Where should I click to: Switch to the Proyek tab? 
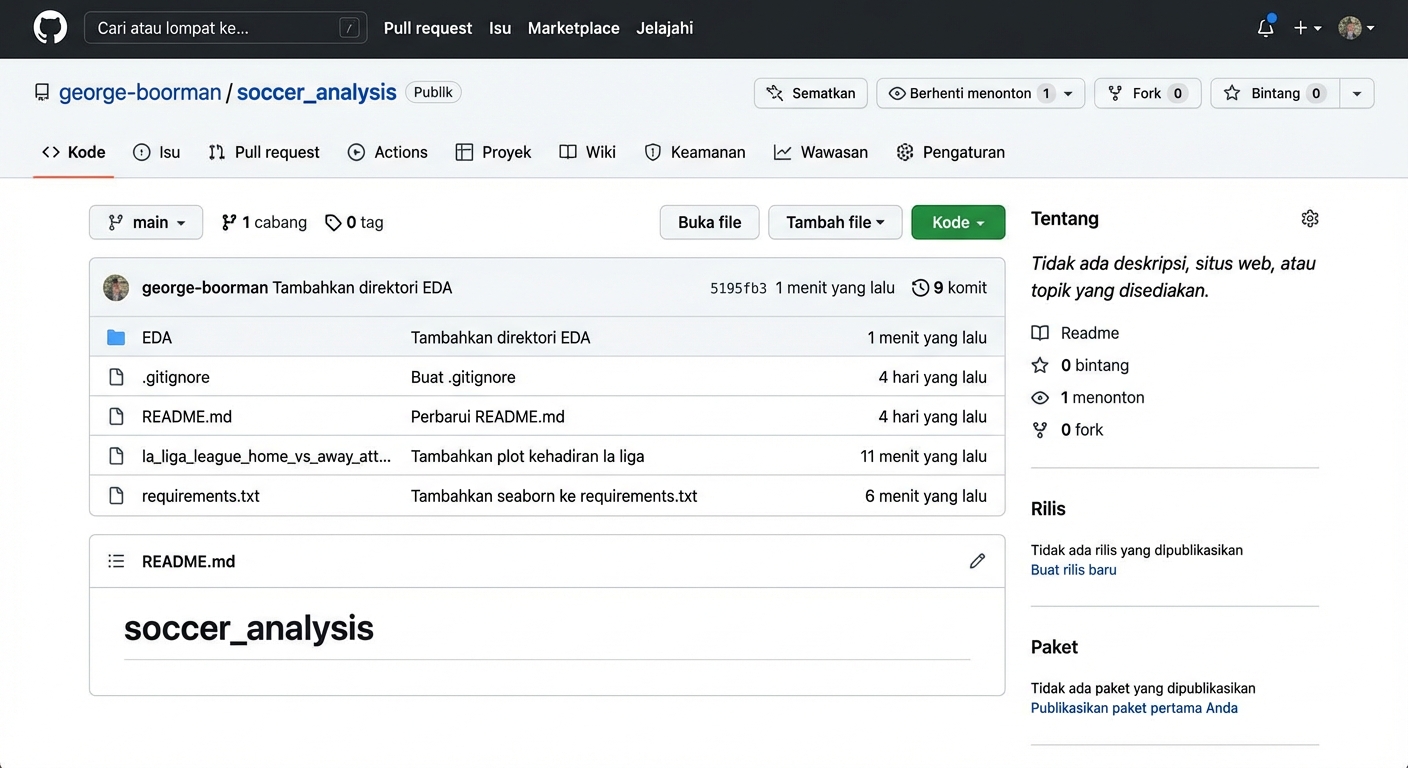pos(494,152)
